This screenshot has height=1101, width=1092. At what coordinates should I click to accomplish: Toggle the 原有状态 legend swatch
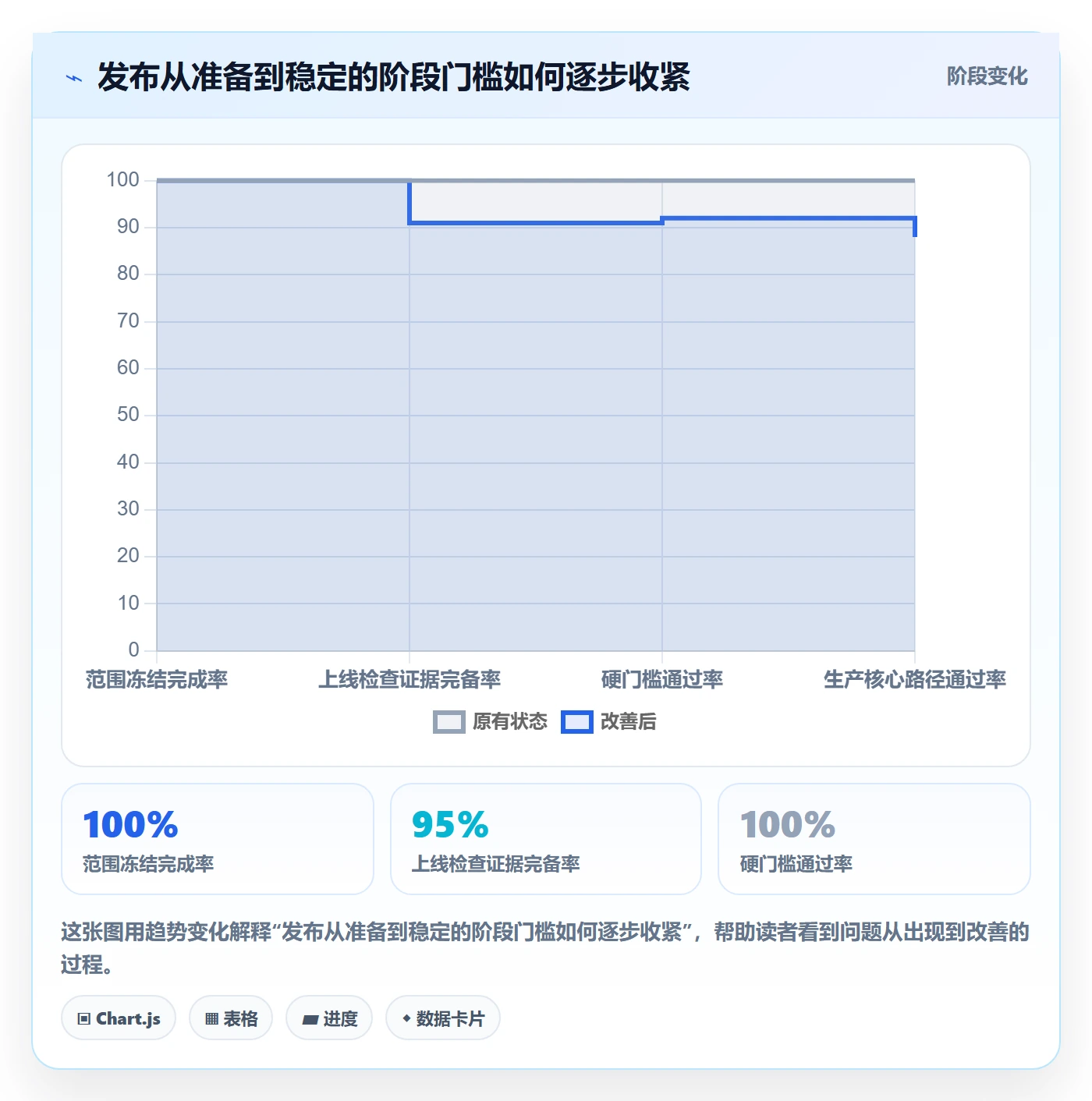pyautogui.click(x=448, y=722)
